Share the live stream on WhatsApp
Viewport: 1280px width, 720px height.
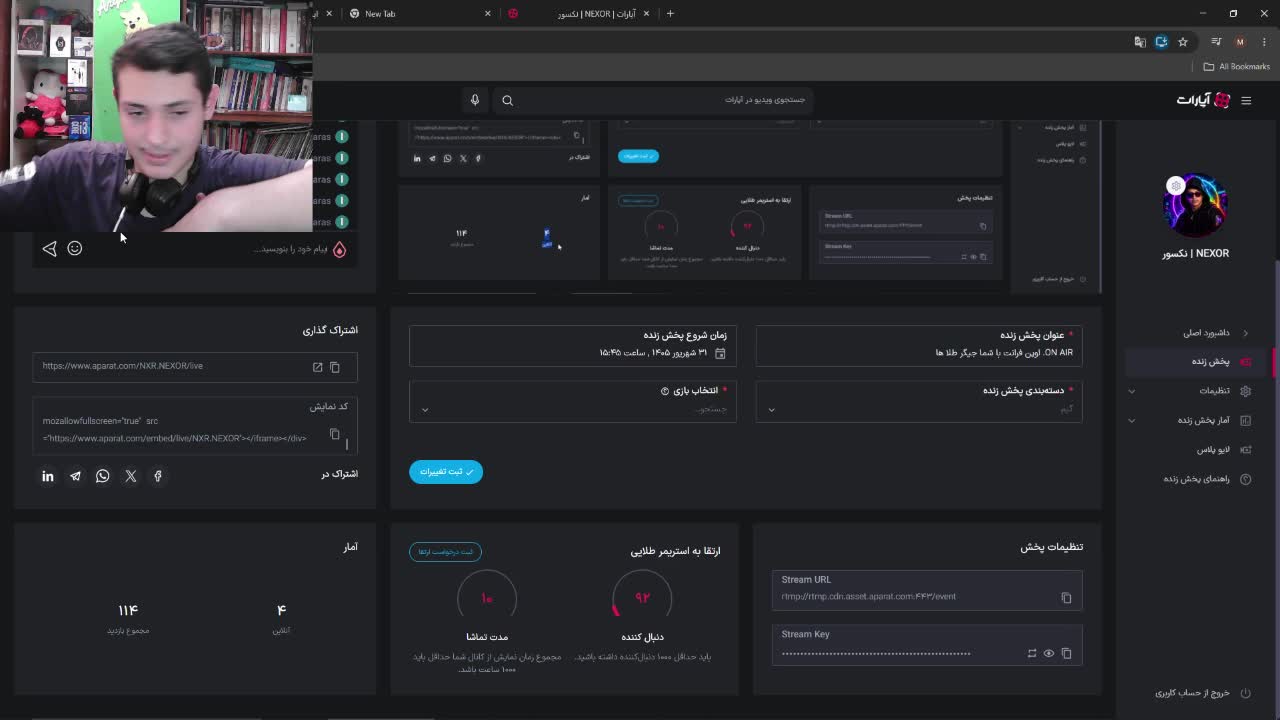(102, 476)
